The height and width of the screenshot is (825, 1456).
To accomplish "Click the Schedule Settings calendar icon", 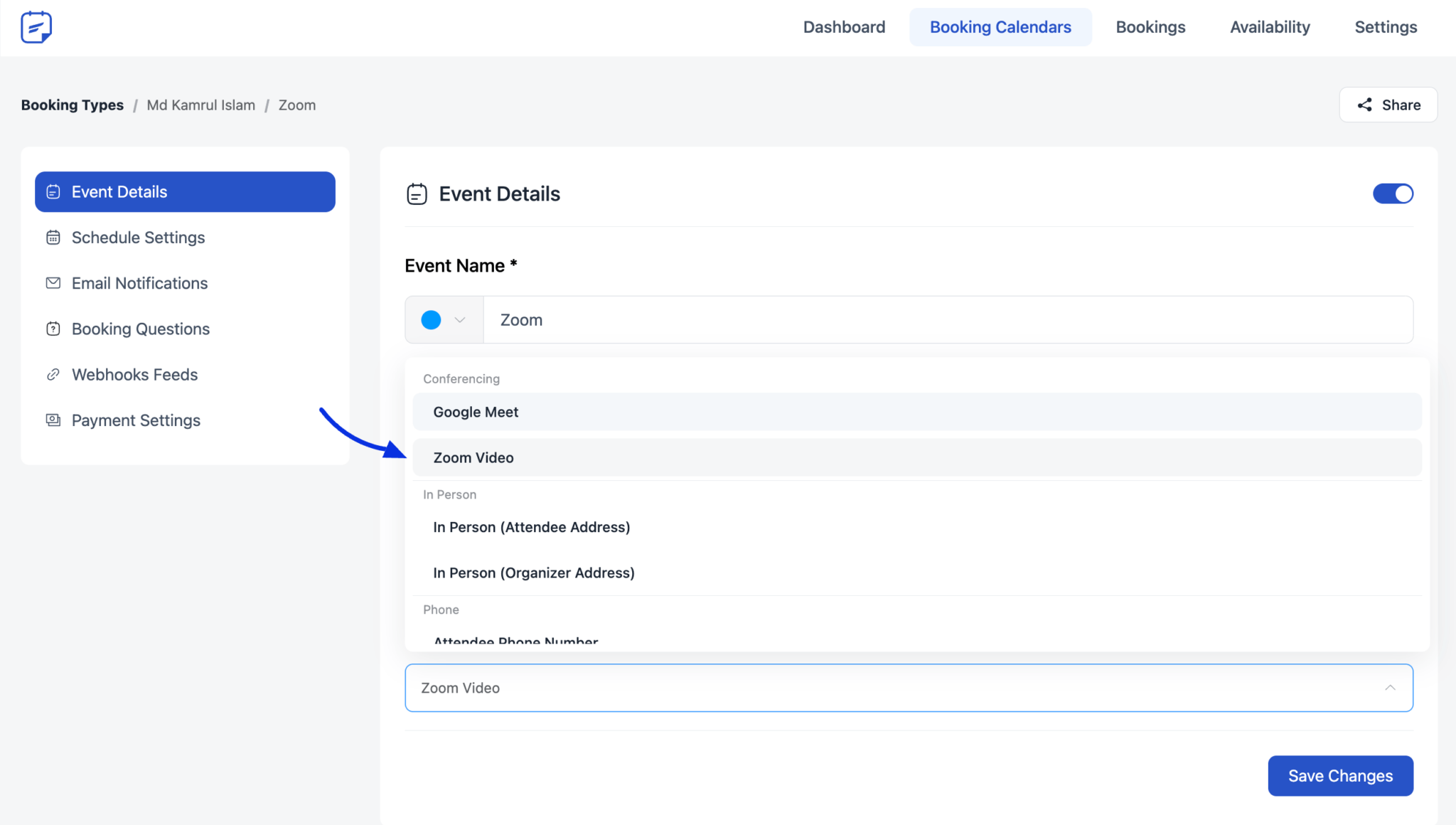I will point(53,237).
